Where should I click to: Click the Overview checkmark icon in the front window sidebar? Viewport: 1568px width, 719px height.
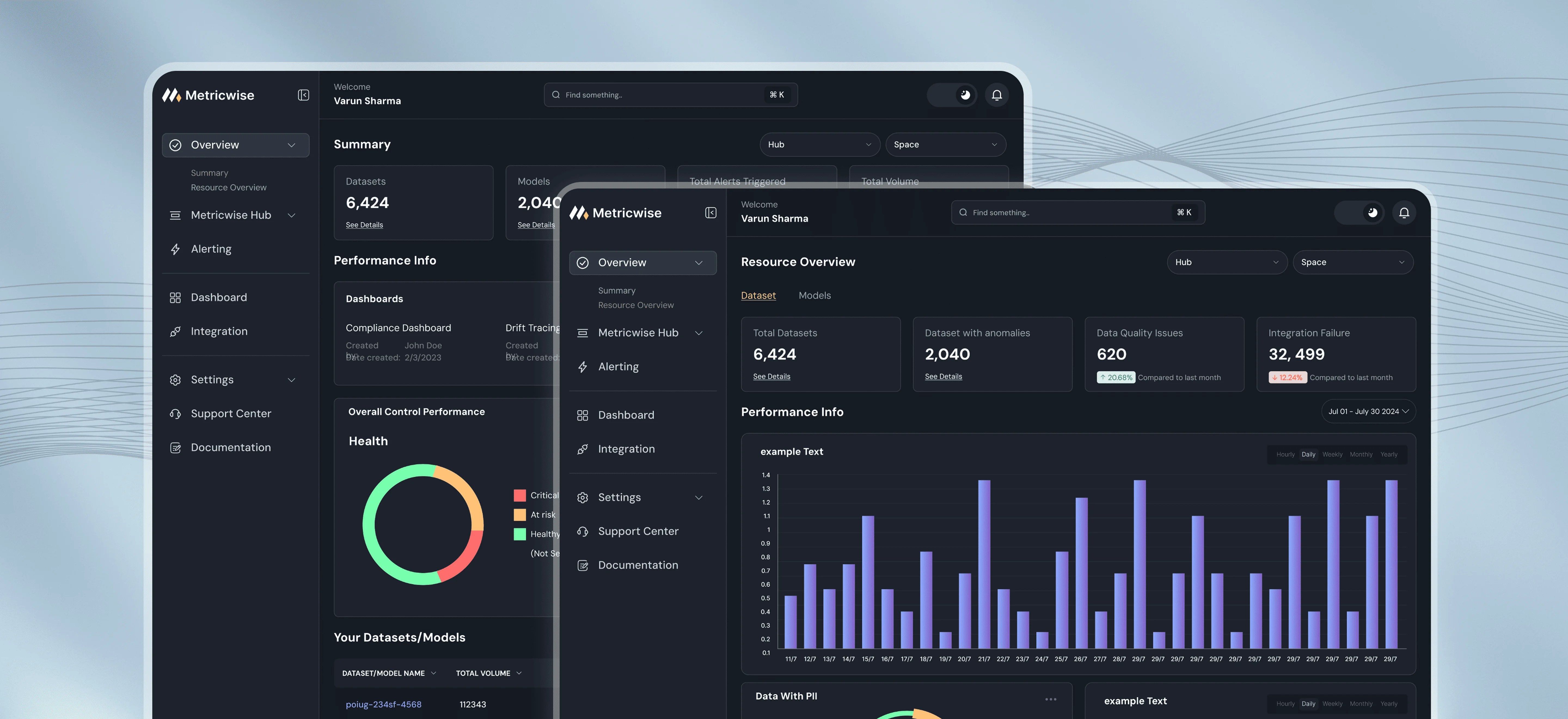click(x=583, y=262)
